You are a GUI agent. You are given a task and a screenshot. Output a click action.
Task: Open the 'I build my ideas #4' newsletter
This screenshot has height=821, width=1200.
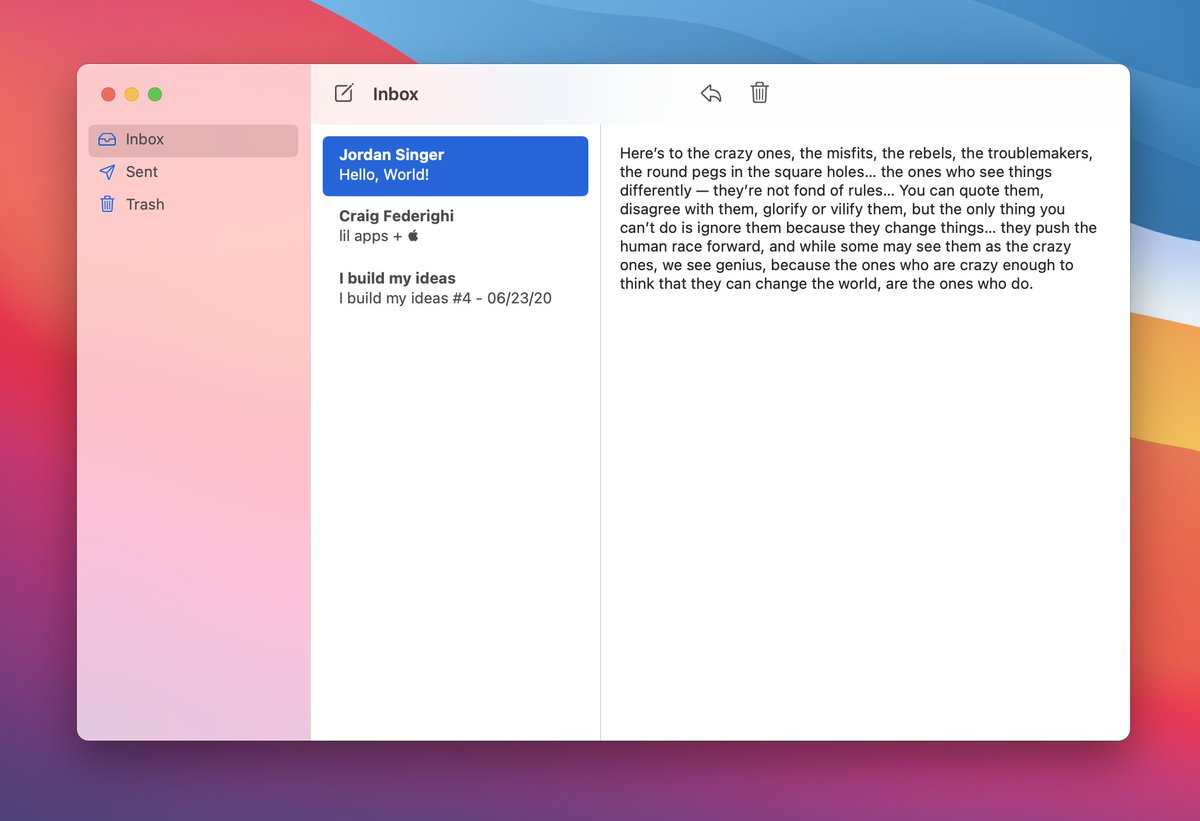[455, 288]
